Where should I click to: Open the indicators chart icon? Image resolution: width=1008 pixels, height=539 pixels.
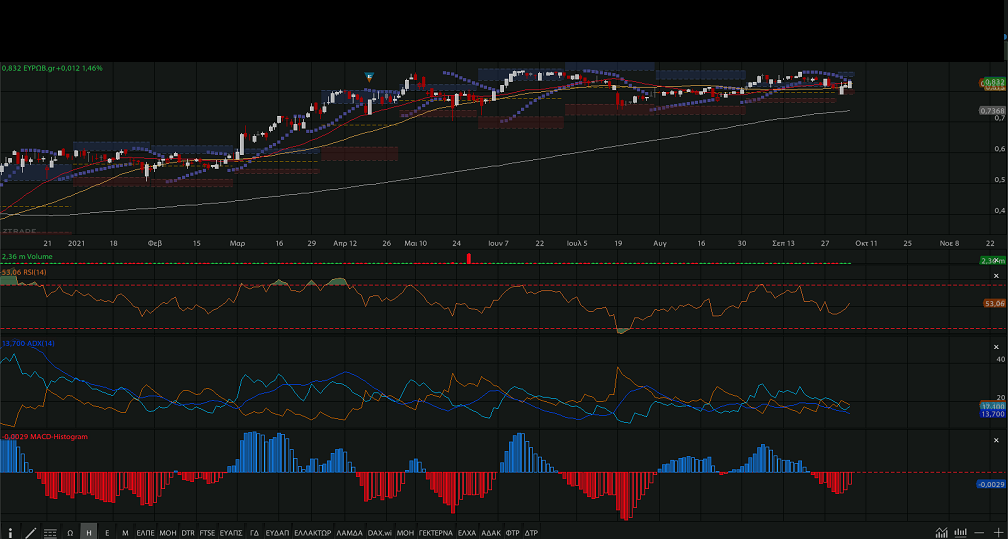[941, 533]
